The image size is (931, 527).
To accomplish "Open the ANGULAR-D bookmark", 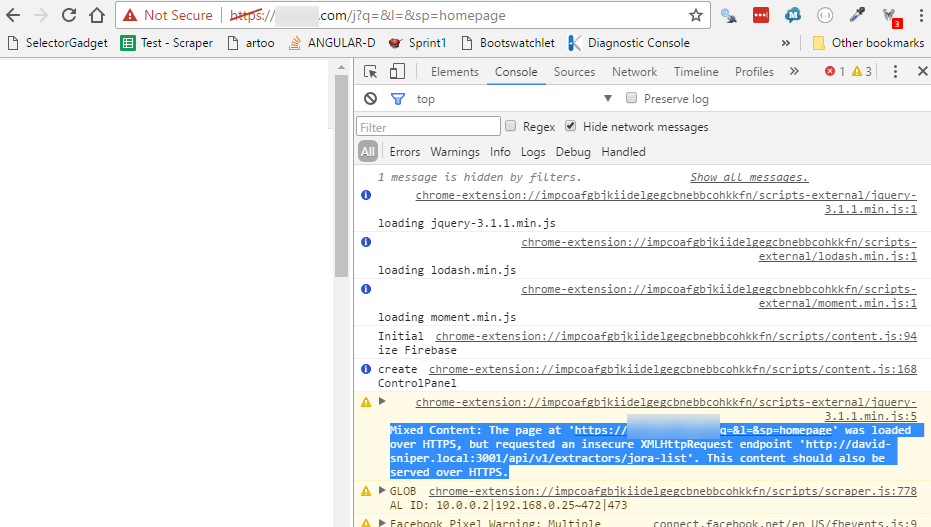I will (332, 43).
